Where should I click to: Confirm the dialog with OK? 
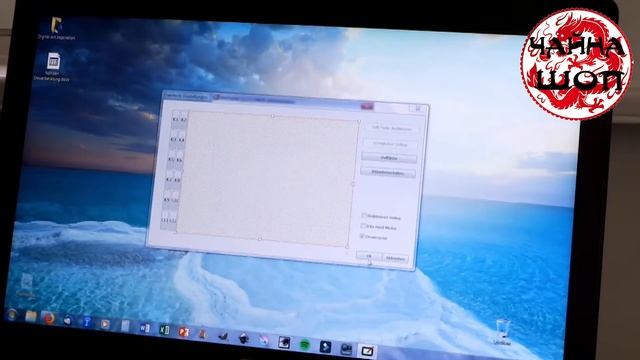click(x=369, y=256)
